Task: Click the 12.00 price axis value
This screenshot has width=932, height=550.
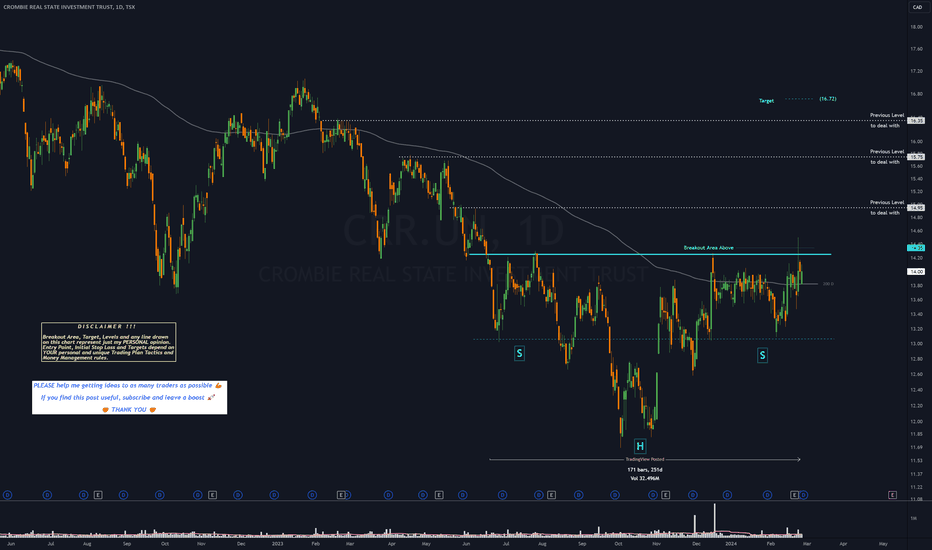Action: 916,421
